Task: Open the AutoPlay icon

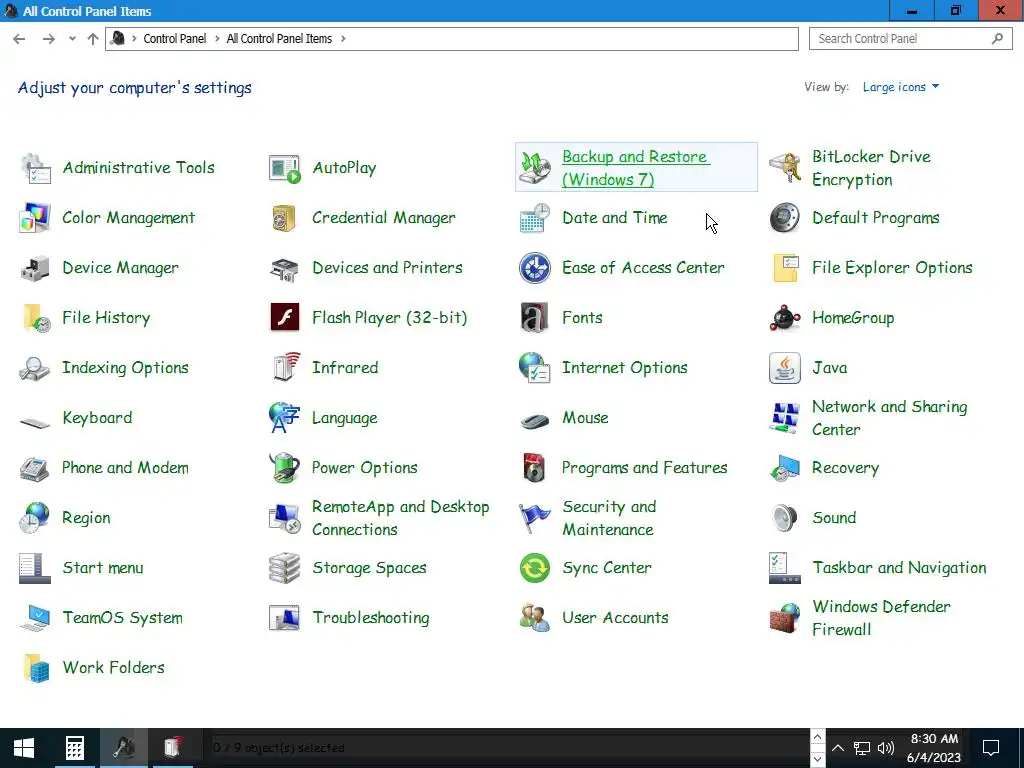Action: point(285,168)
